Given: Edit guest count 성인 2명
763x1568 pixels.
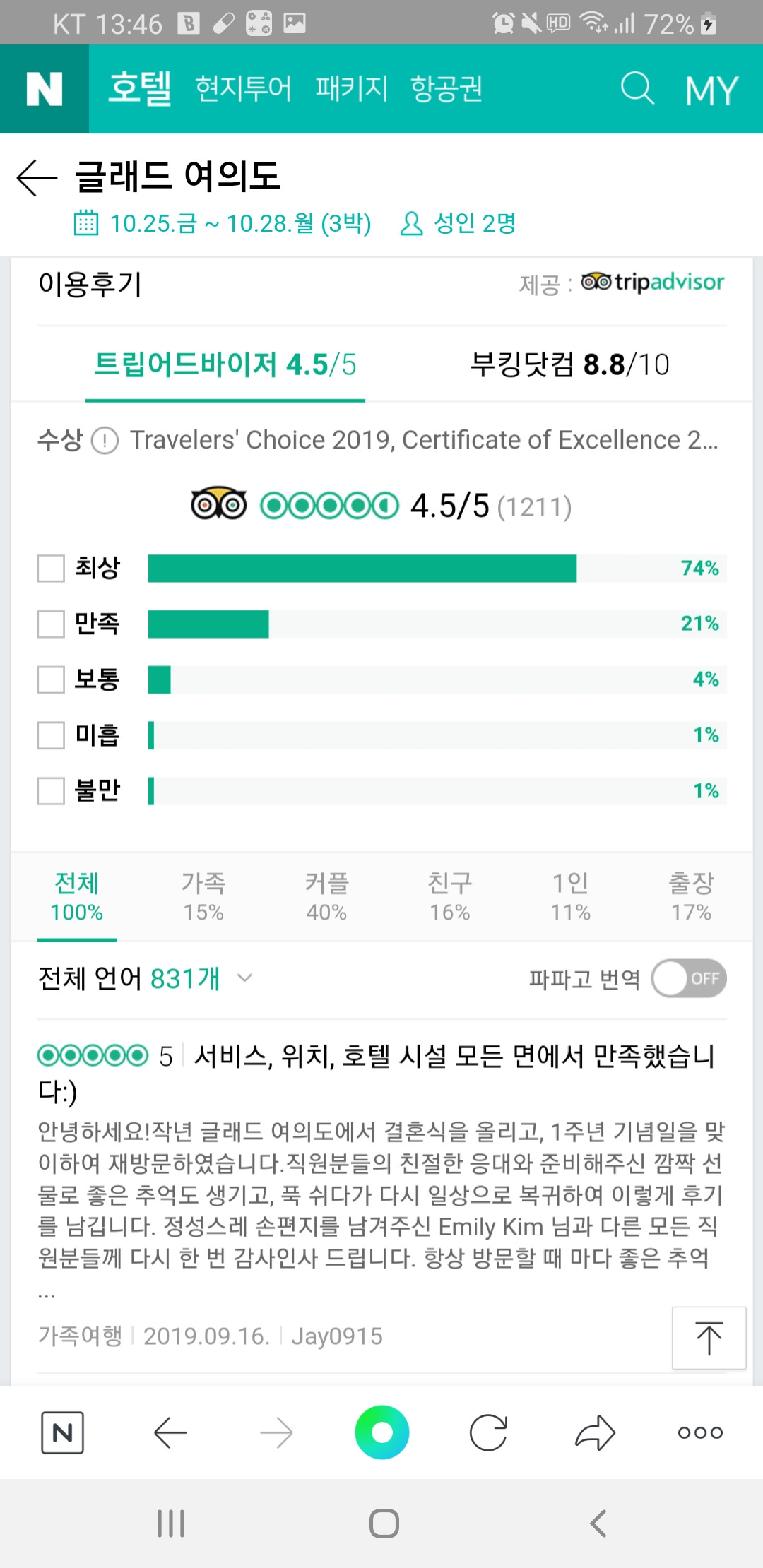Looking at the screenshot, I should point(458,223).
